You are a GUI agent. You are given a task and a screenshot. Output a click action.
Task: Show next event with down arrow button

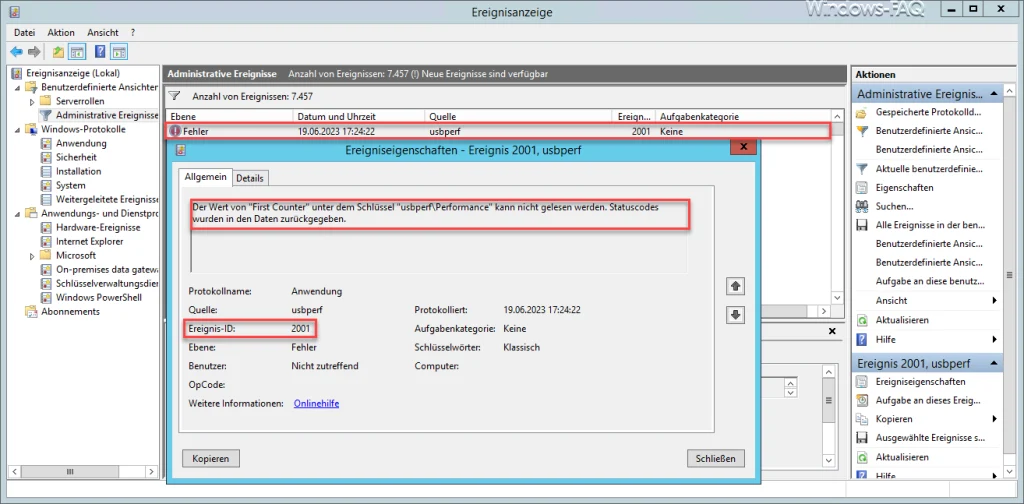click(735, 315)
